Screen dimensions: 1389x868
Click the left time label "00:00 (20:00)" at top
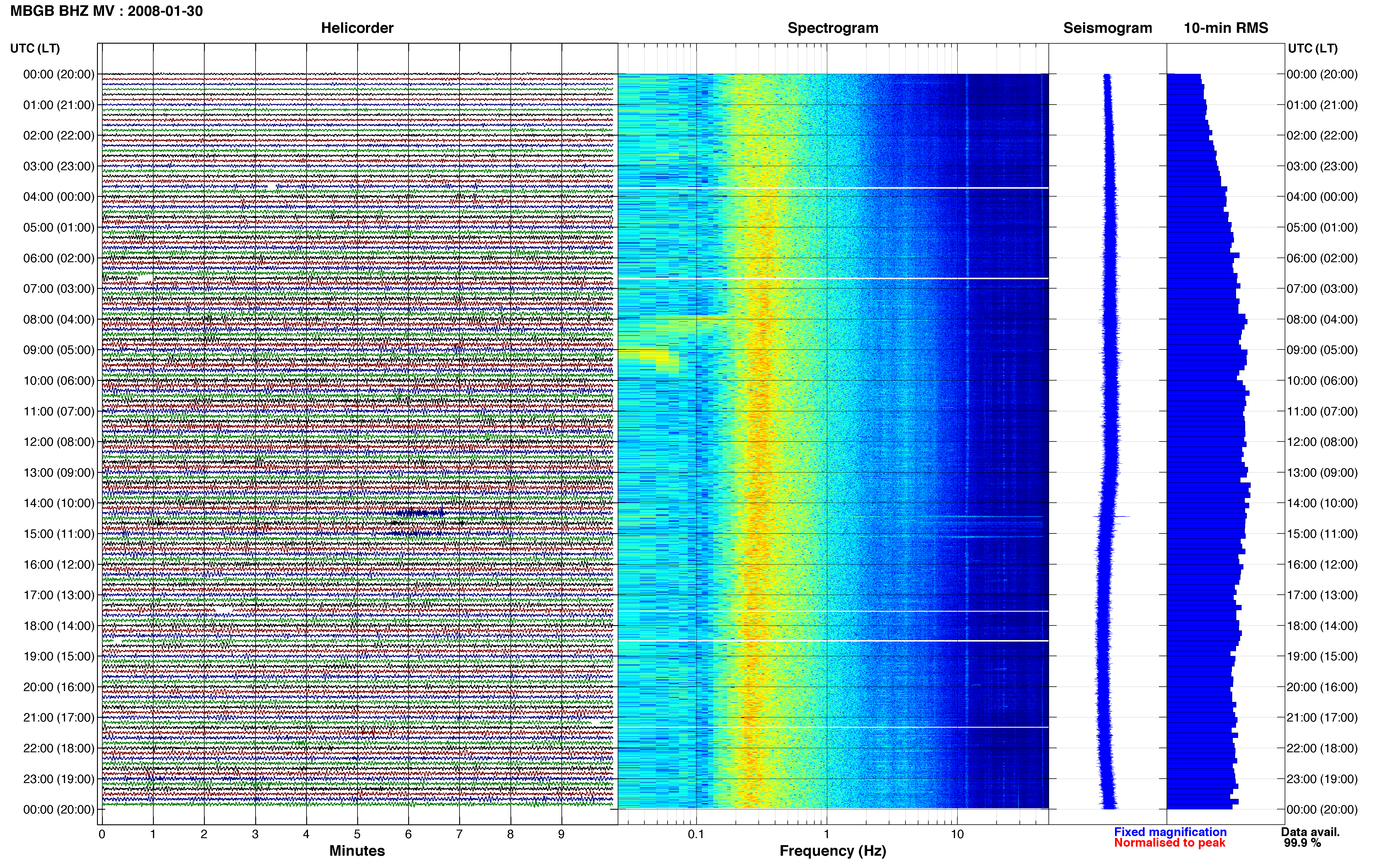pos(59,75)
